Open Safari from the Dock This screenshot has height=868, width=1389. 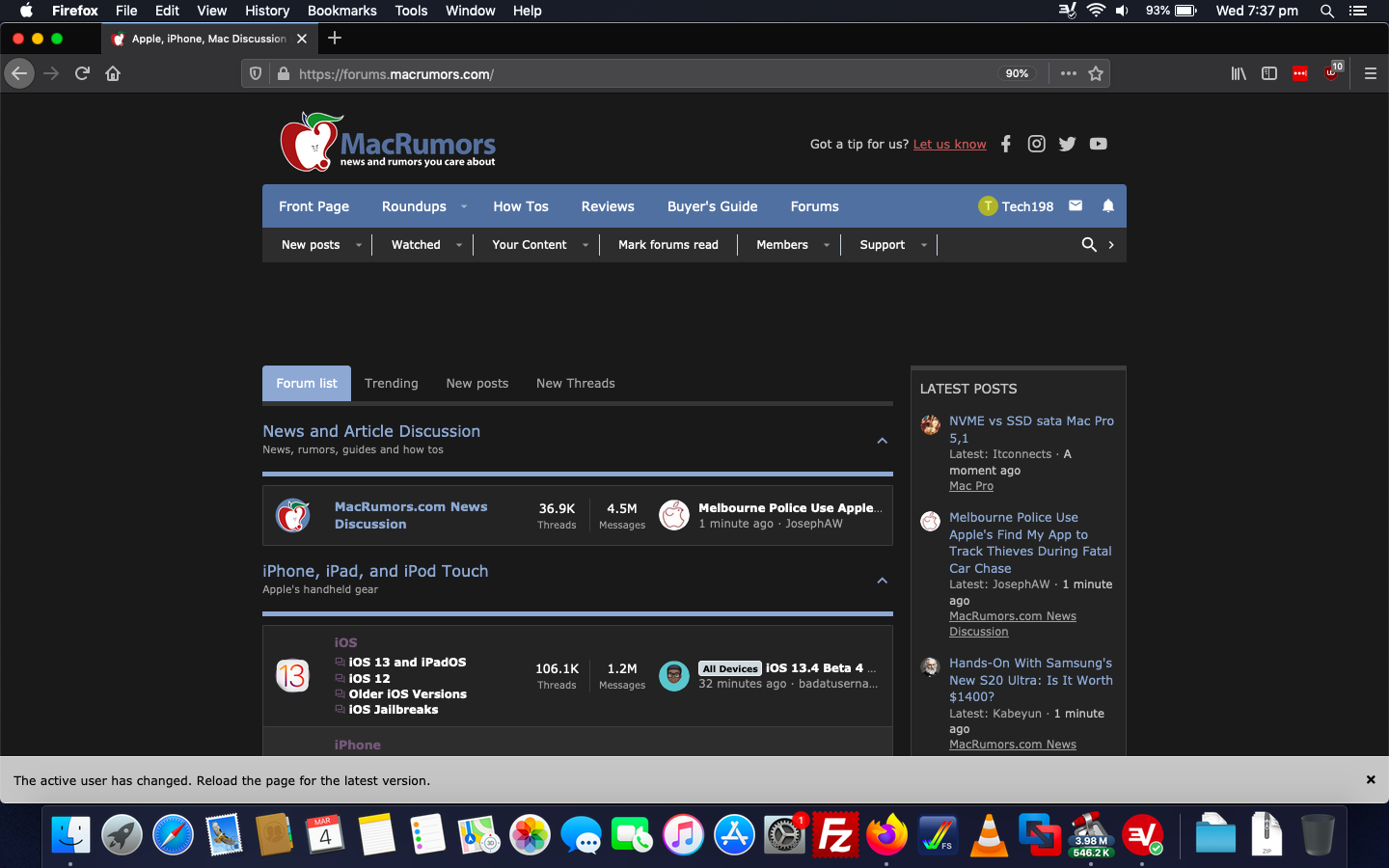coord(173,834)
